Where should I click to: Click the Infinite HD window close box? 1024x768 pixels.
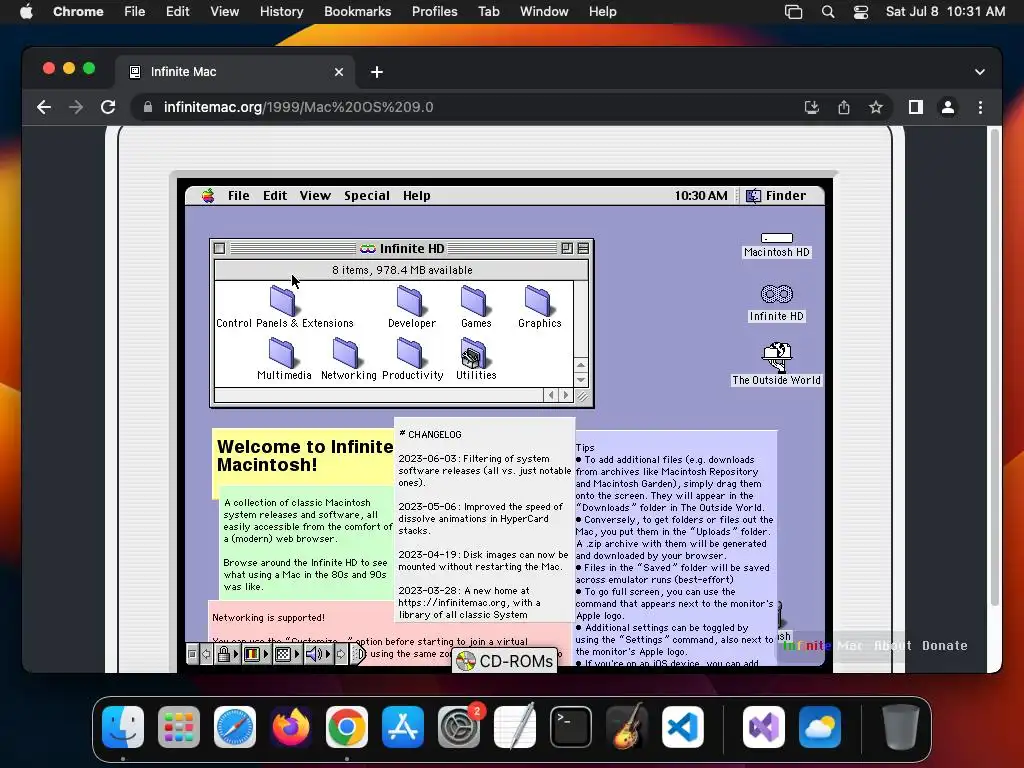220,249
